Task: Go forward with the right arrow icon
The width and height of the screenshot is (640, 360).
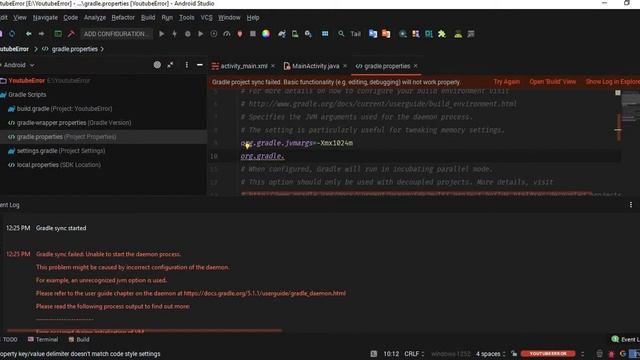Action: click(x=41, y=34)
